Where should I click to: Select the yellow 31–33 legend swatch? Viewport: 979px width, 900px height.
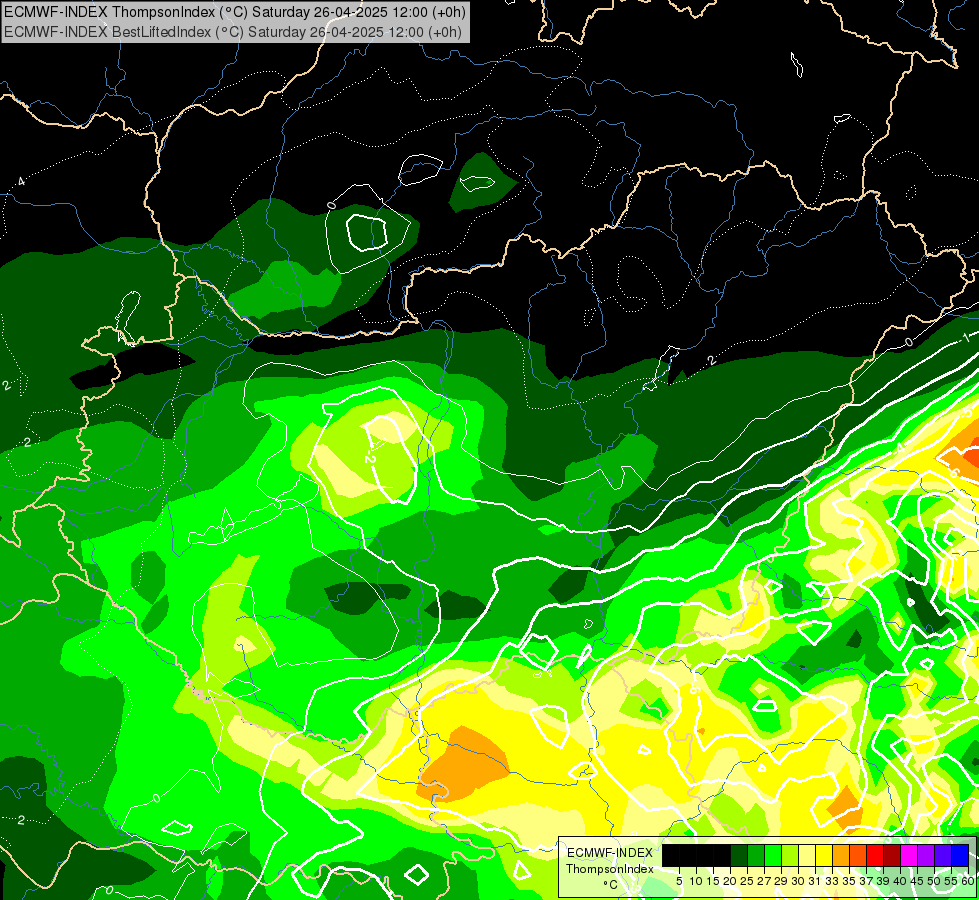coord(824,855)
